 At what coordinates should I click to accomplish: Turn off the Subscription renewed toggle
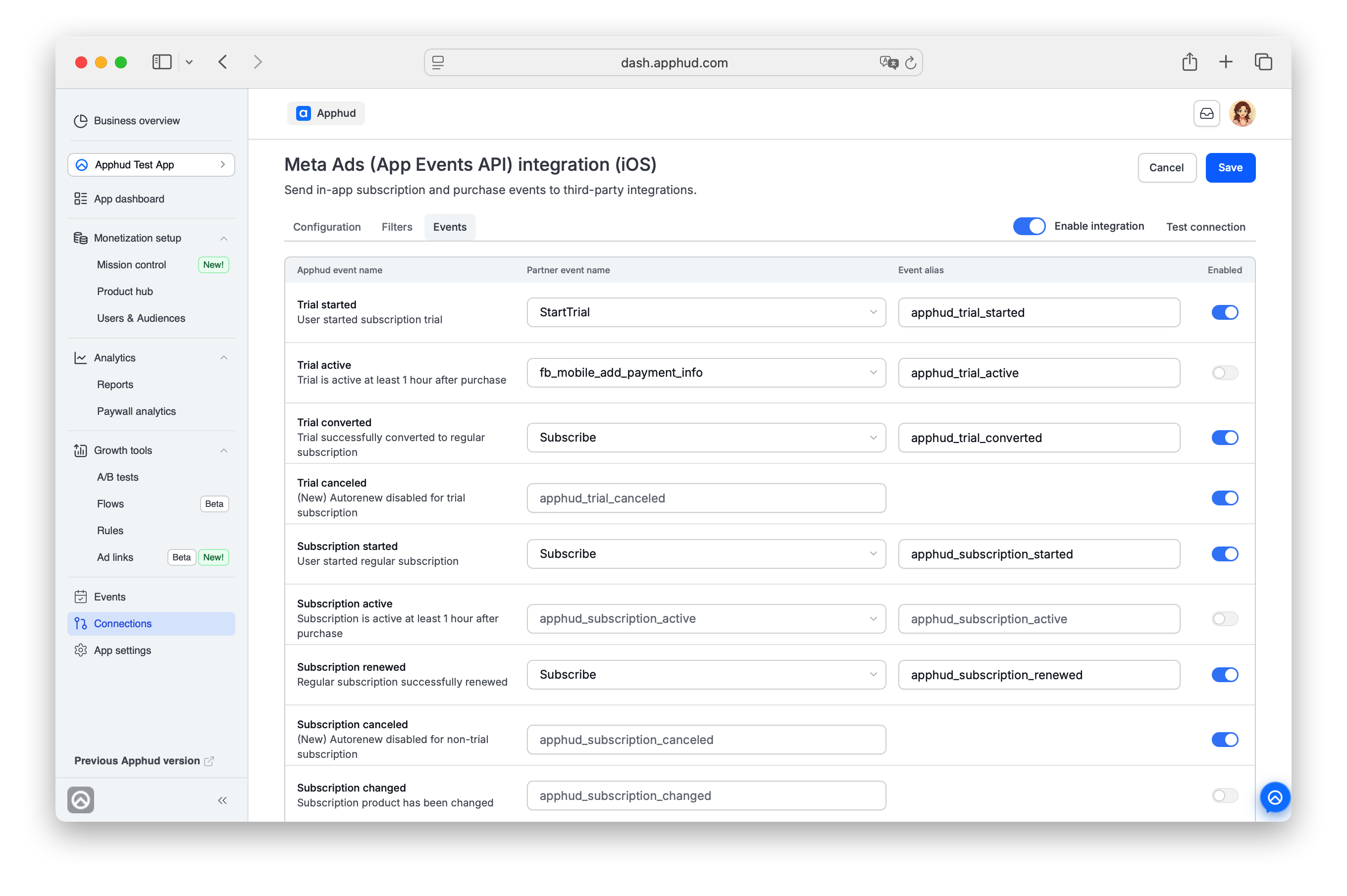(x=1224, y=674)
